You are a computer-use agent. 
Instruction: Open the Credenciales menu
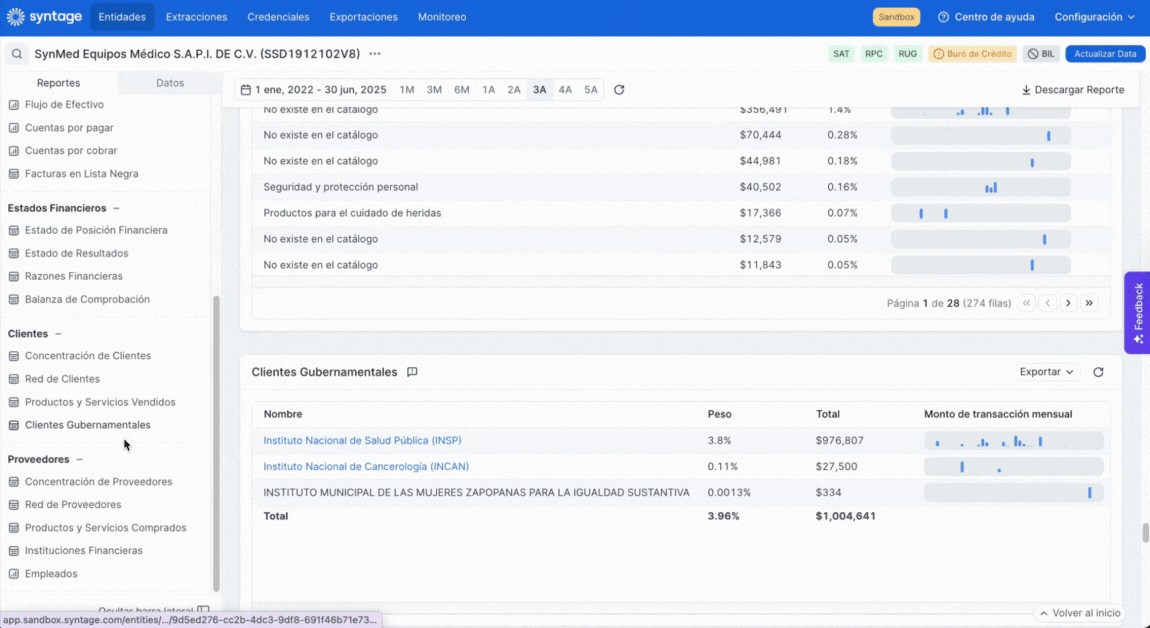pos(278,17)
